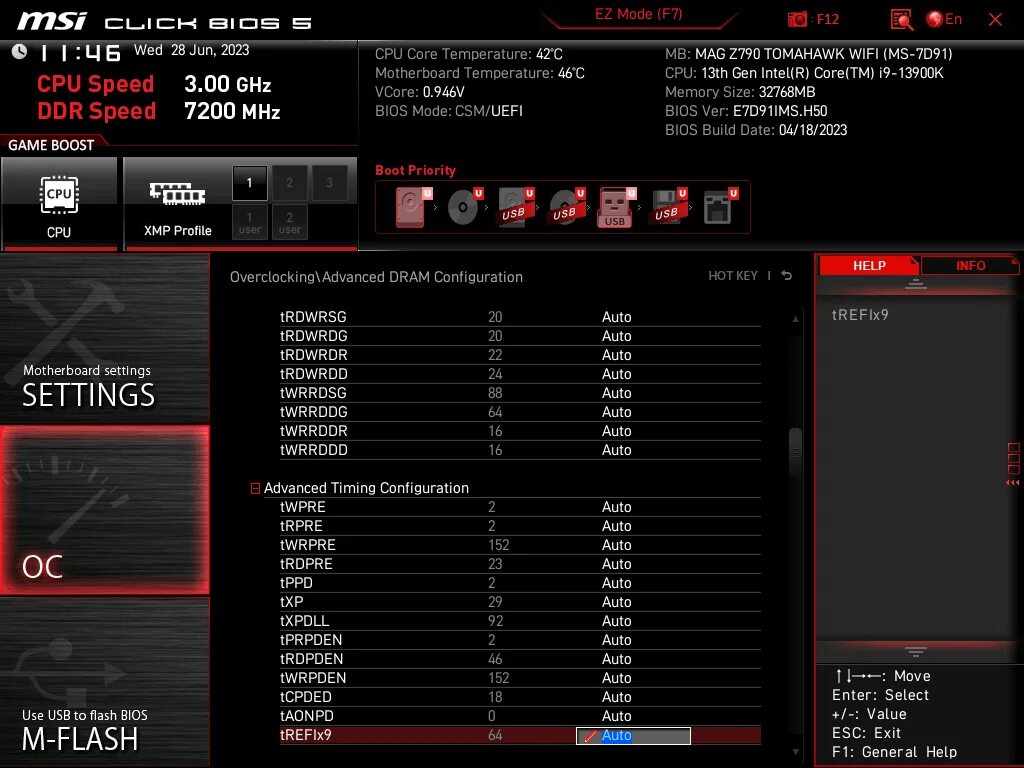Click the scroll-down arrow of the timing list
Screen dimensions: 1024x768
[x=795, y=752]
